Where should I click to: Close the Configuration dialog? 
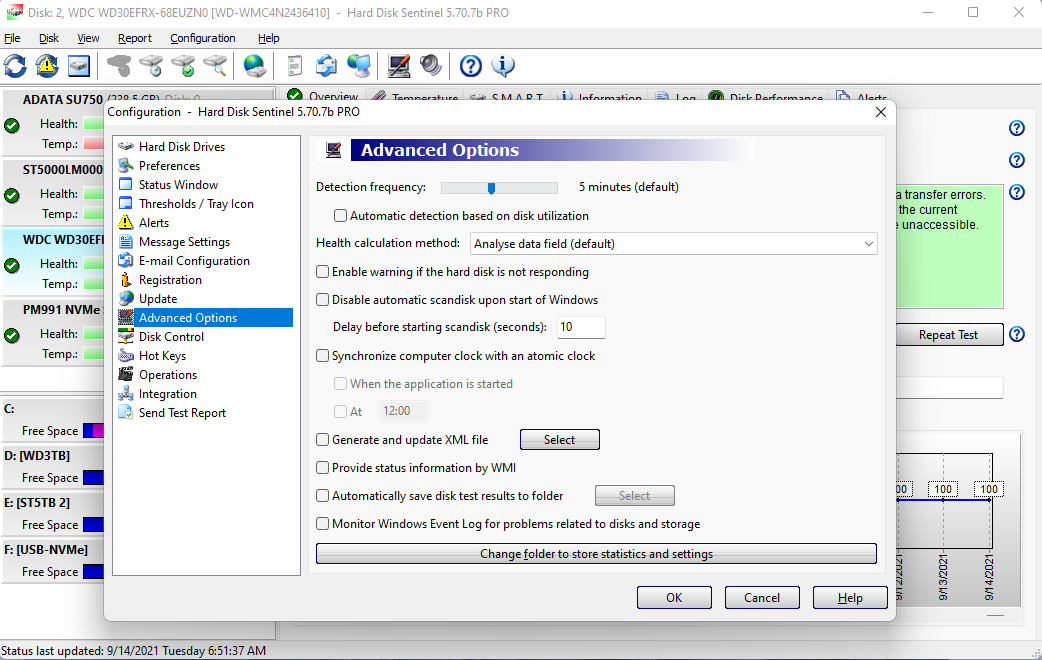coord(881,112)
